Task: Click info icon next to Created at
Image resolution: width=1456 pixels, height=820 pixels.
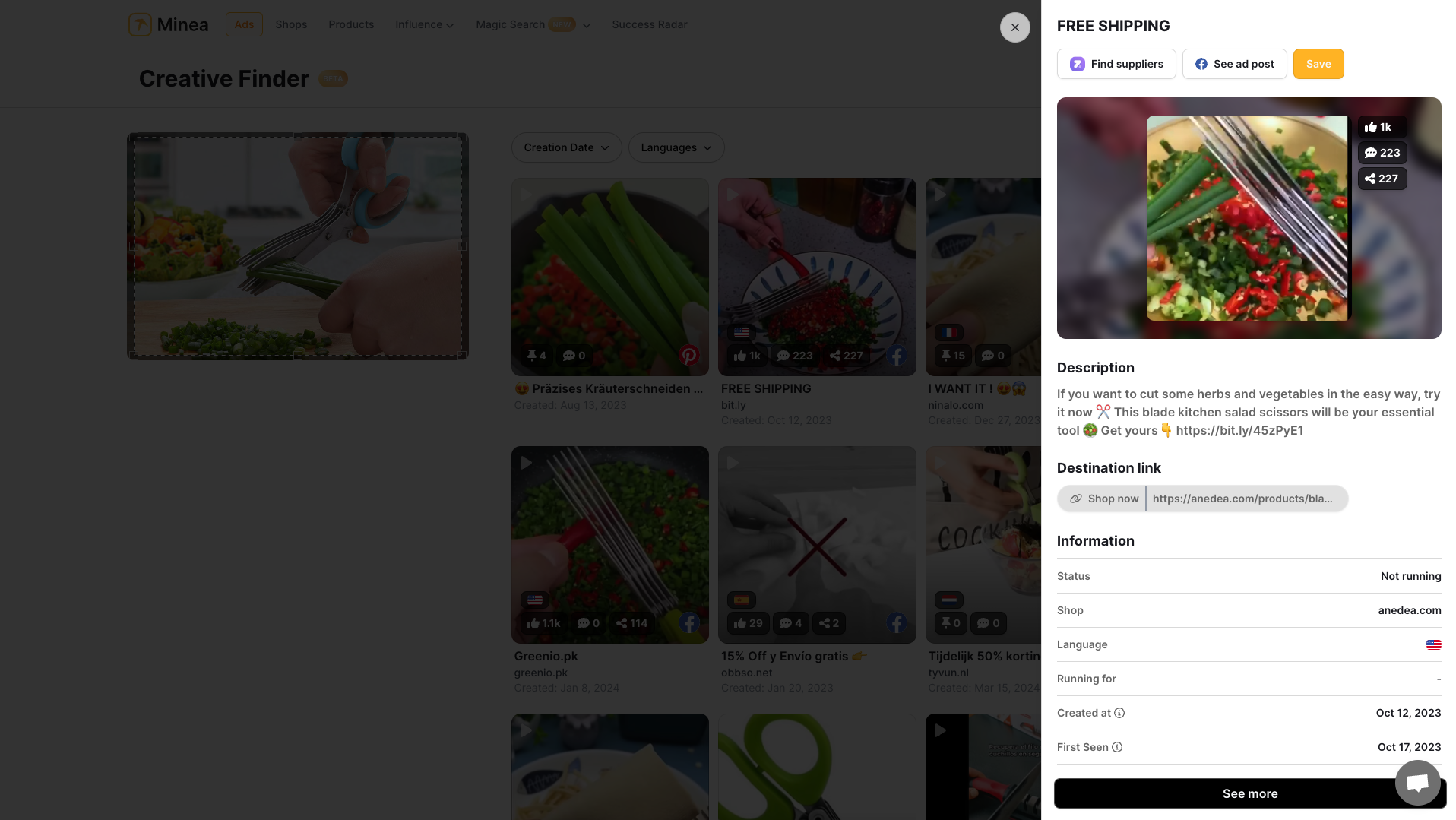Action: click(x=1119, y=713)
